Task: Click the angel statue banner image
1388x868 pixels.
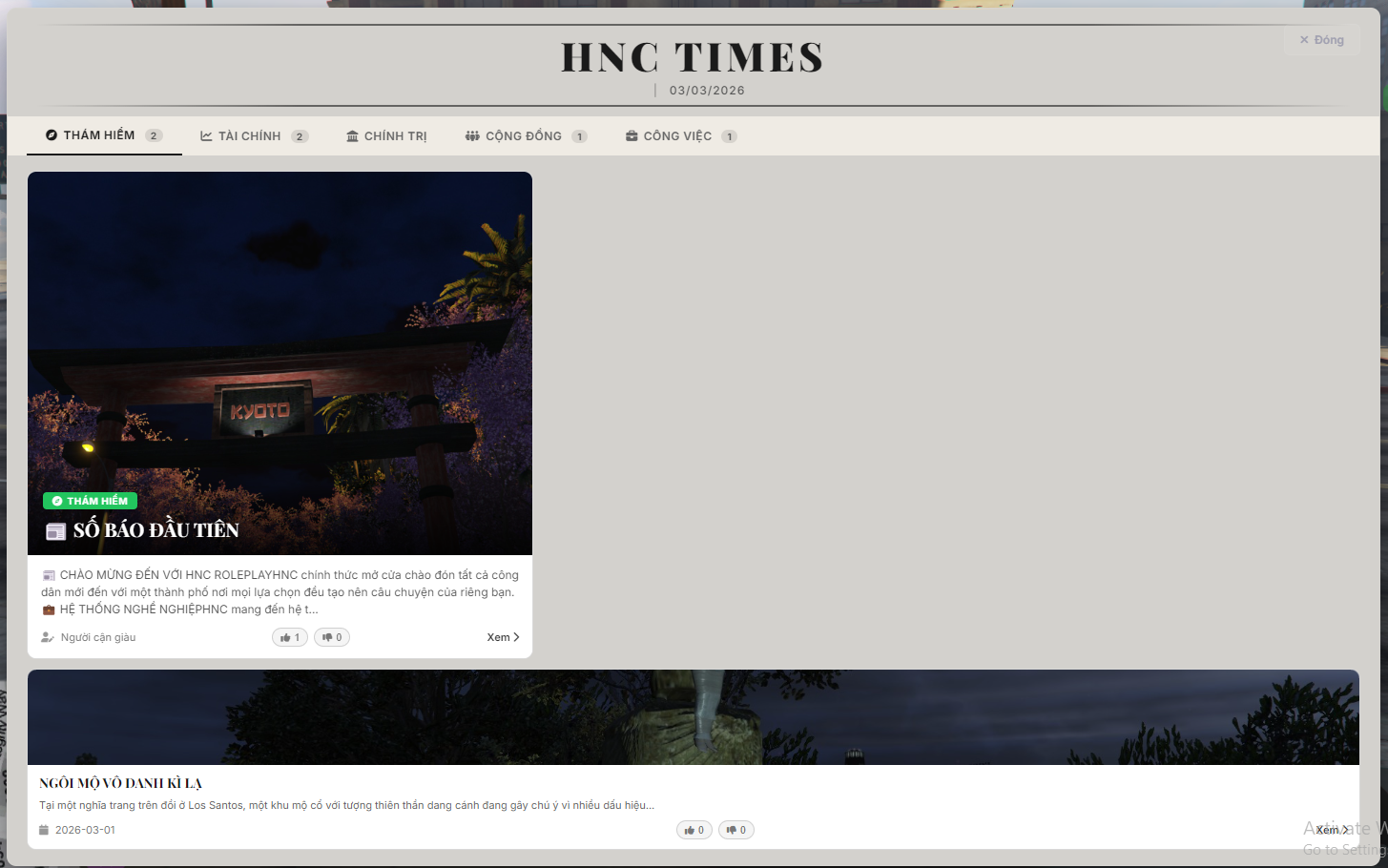Action: 693,717
